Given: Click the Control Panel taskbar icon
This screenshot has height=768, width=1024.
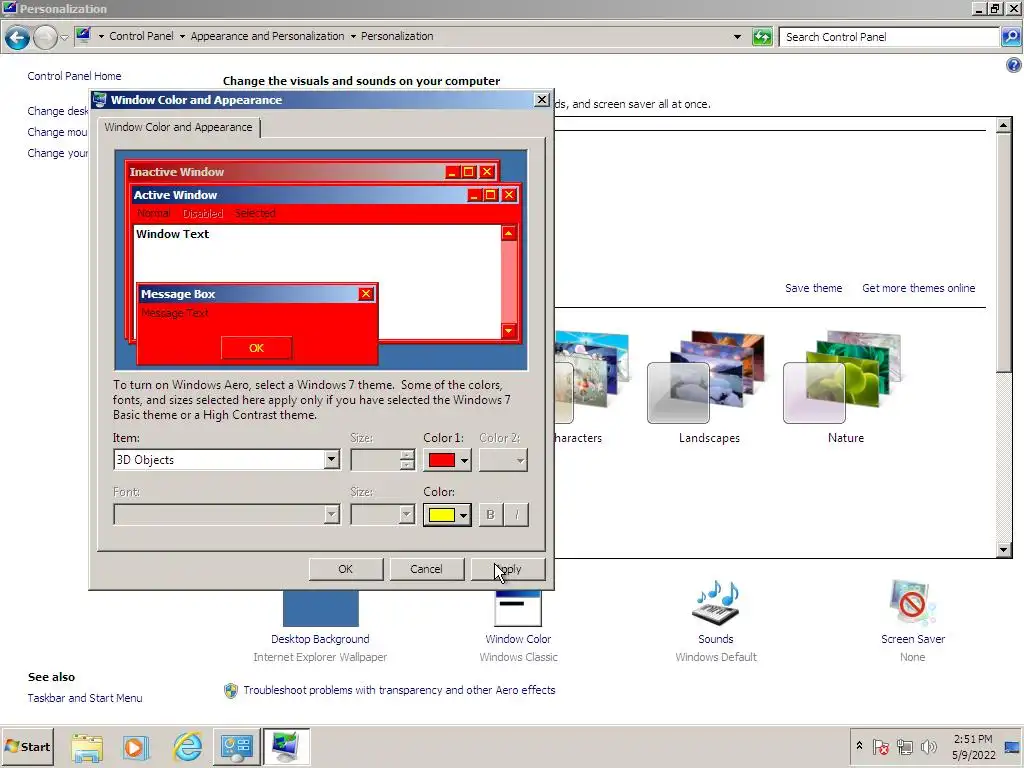Looking at the screenshot, I should [236, 747].
